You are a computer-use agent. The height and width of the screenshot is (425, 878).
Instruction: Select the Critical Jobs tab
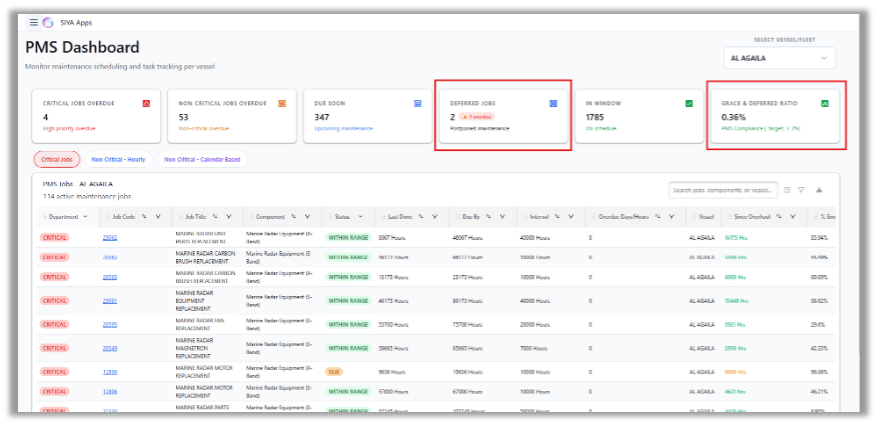[x=57, y=160]
